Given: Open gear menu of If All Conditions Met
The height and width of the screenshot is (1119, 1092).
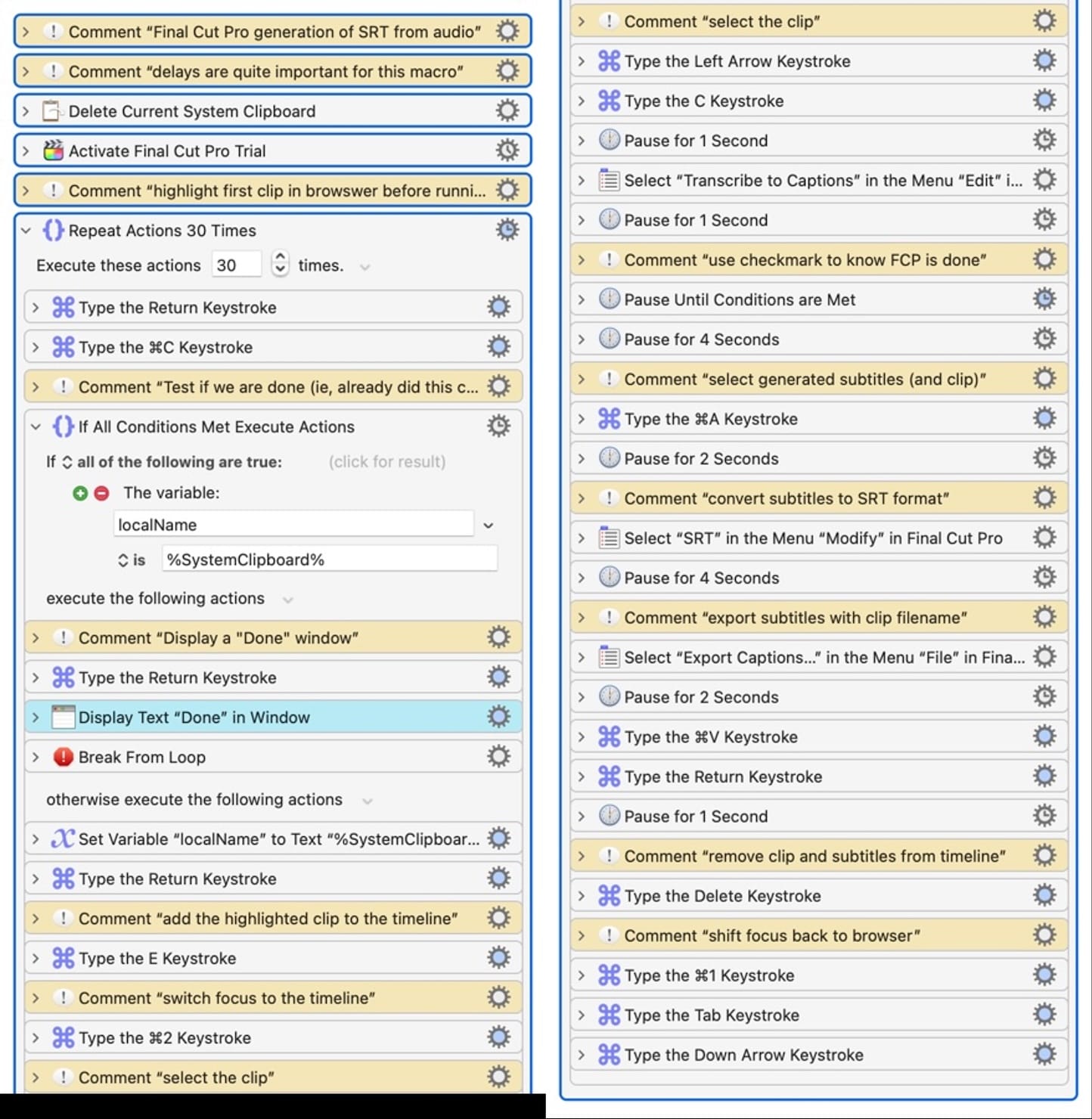Looking at the screenshot, I should (498, 426).
